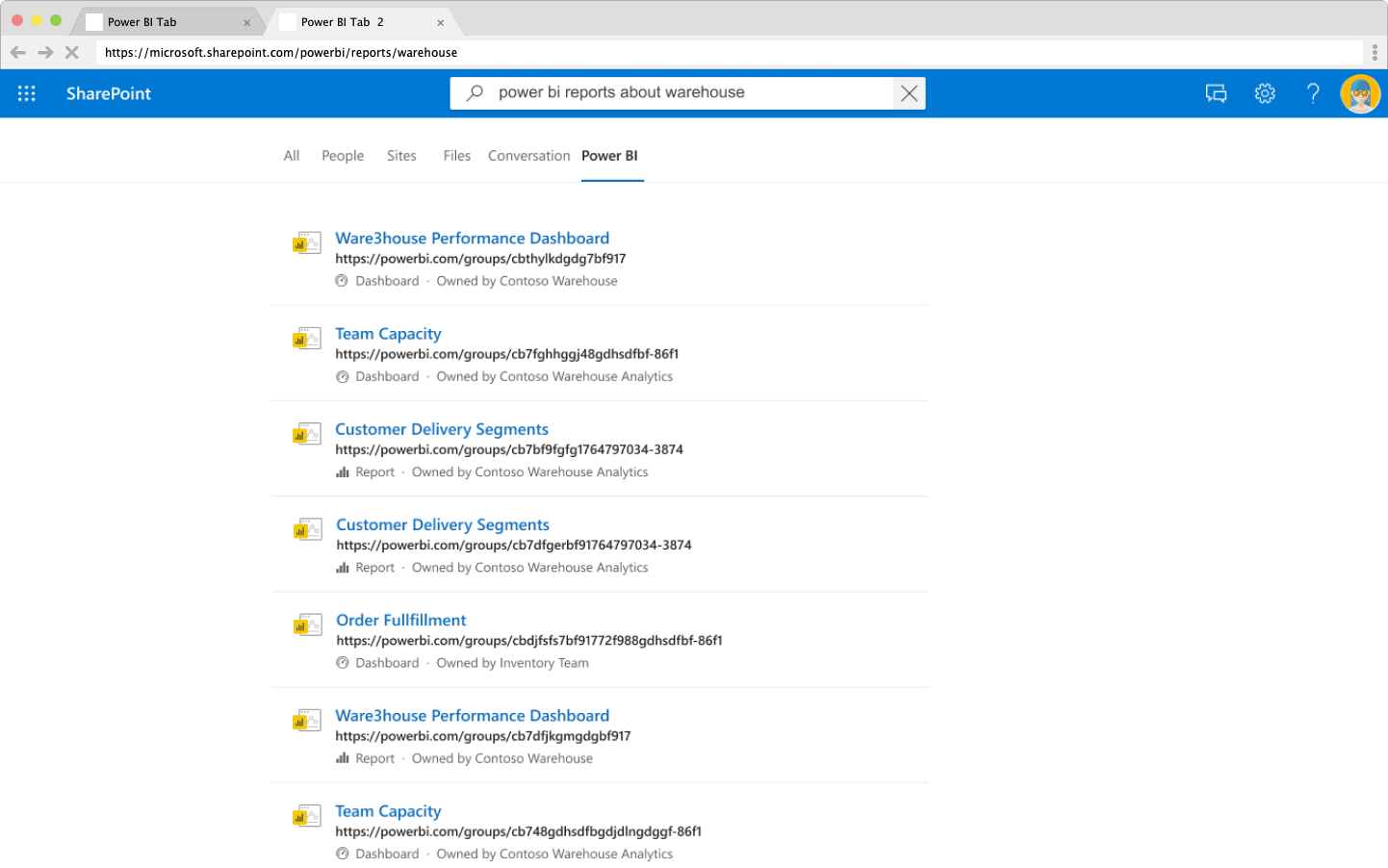
Task: Go back with browser back arrow
Action: pyautogui.click(x=17, y=52)
